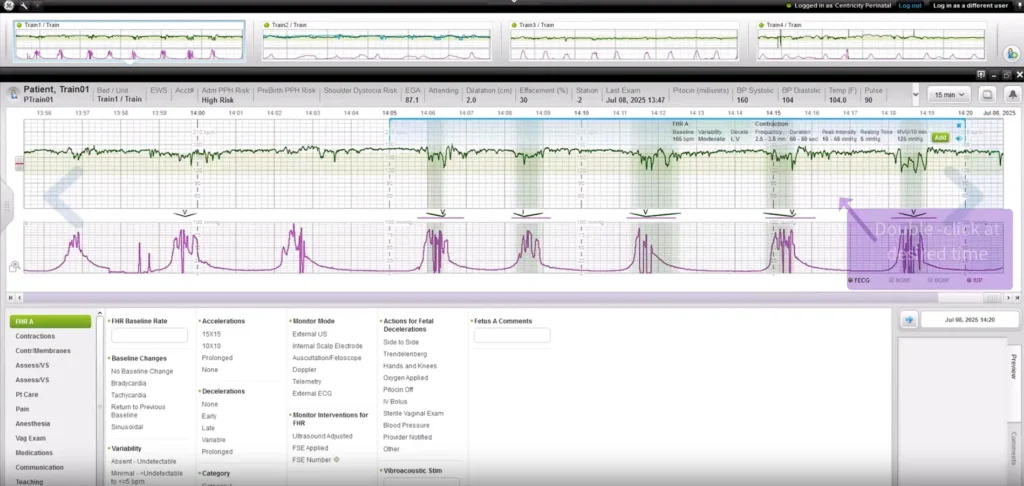The height and width of the screenshot is (486, 1024).
Task: Click the strip horizontal scrollbar thumb
Action: pos(992,297)
